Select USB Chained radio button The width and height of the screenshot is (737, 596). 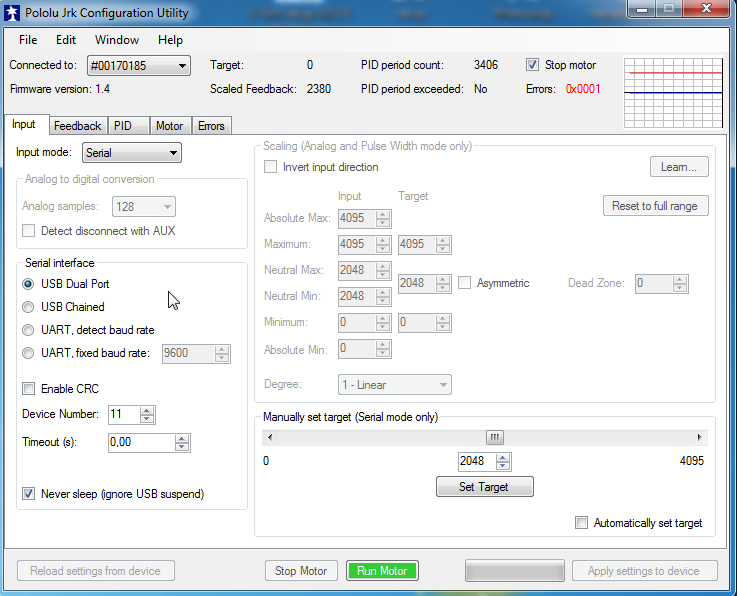tap(28, 307)
